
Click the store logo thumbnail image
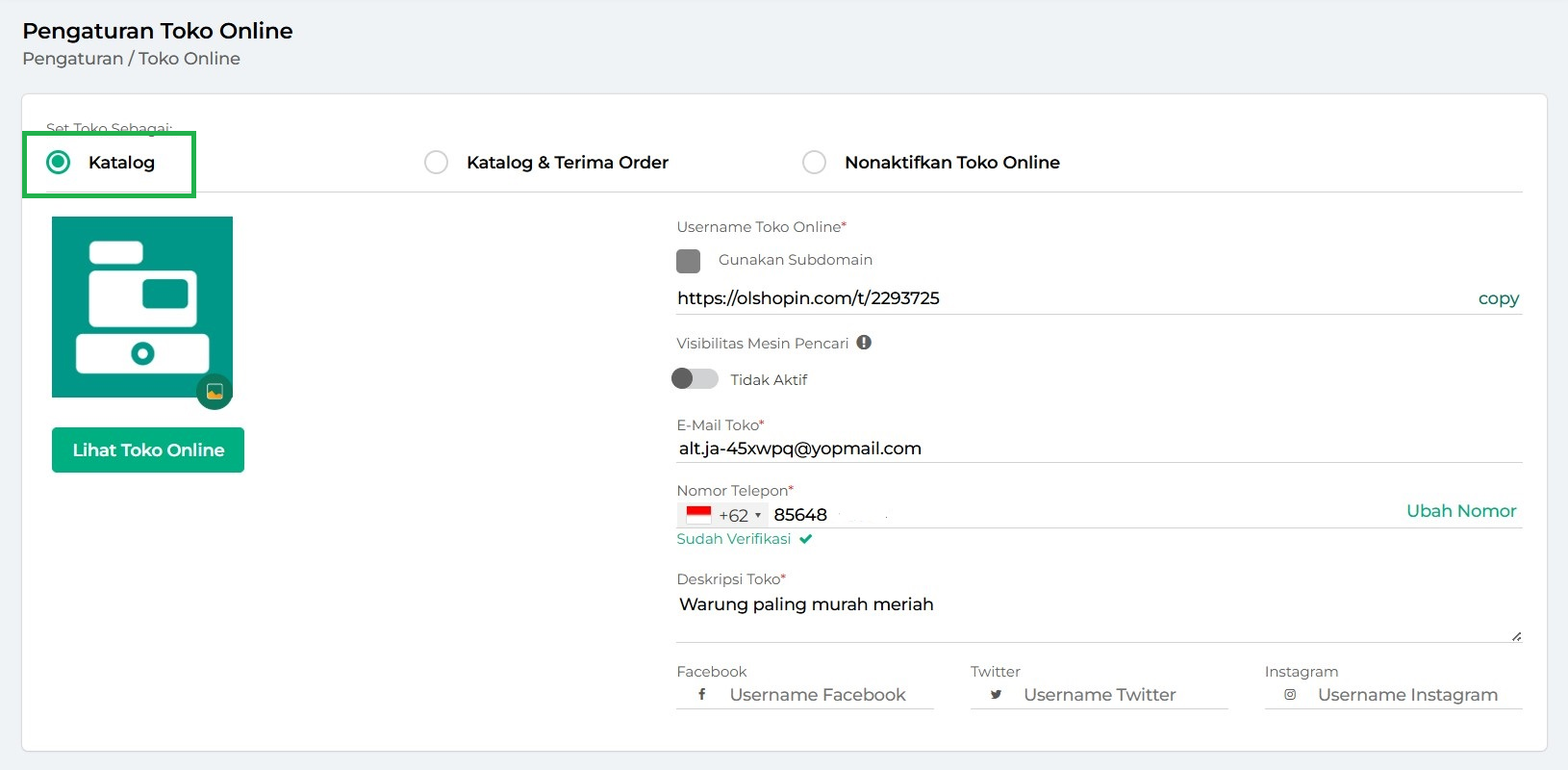(141, 306)
